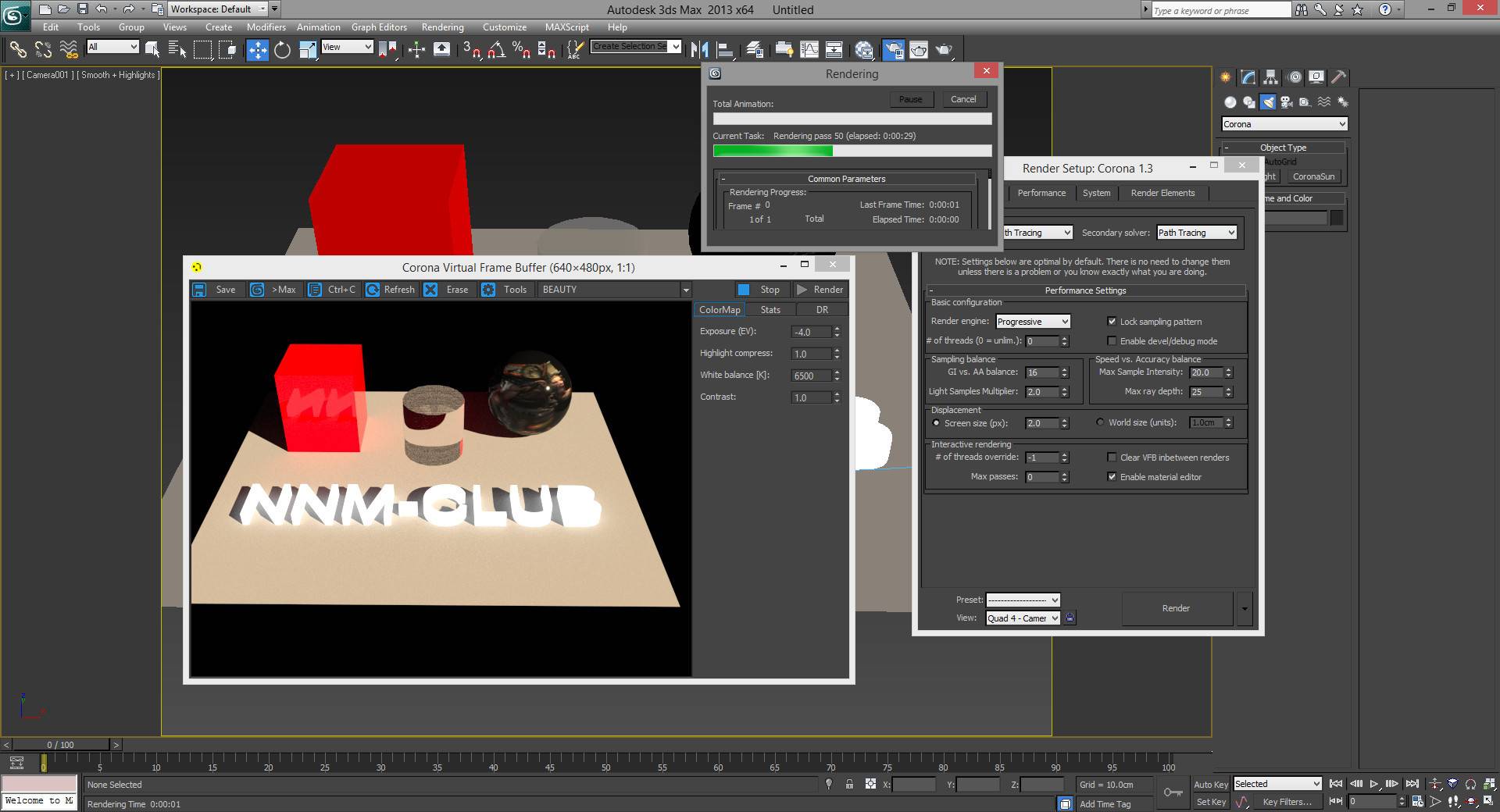Toggle Set Key mode
The height and width of the screenshot is (812, 1500).
tap(1211, 802)
